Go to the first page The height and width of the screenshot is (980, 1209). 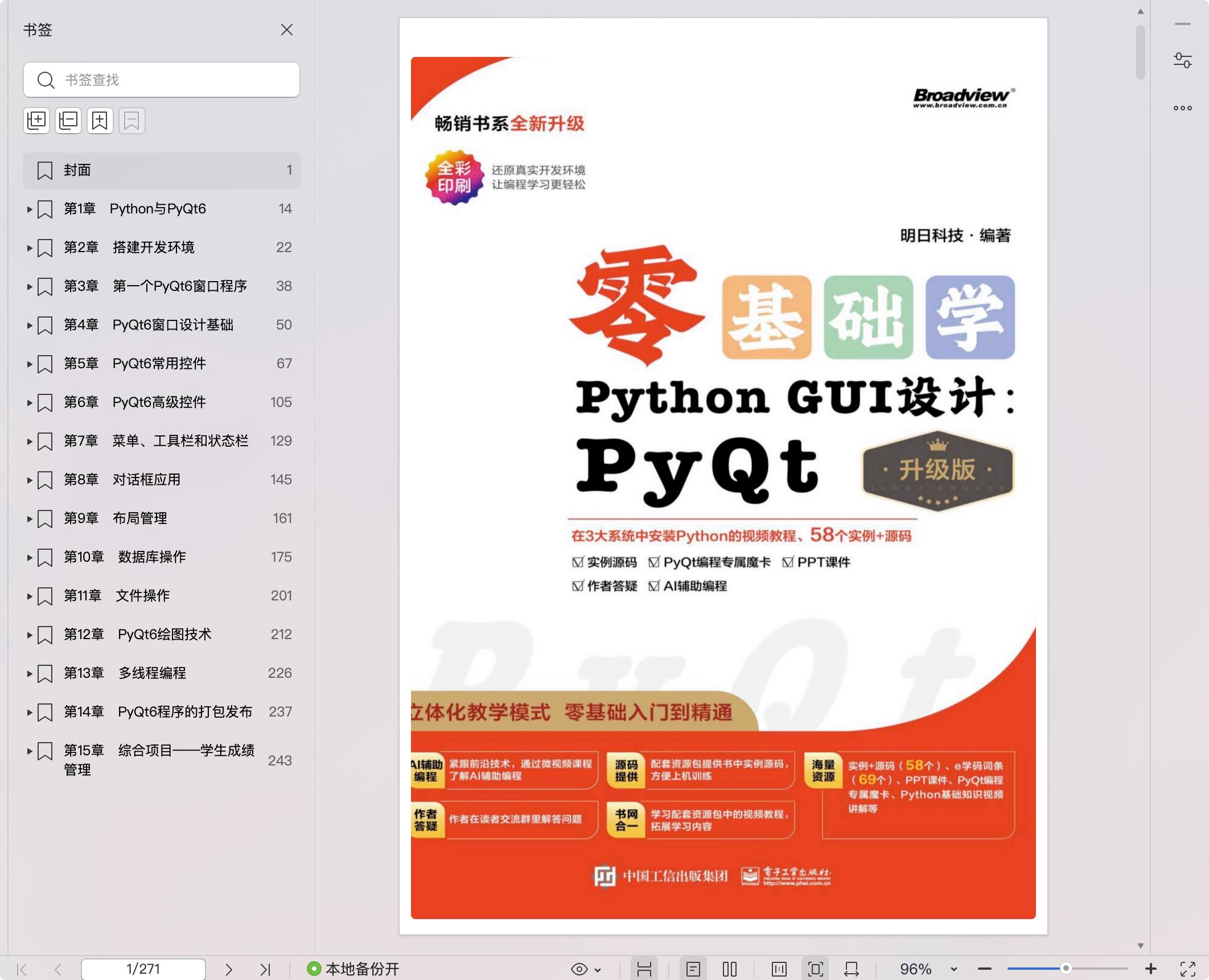[22, 969]
